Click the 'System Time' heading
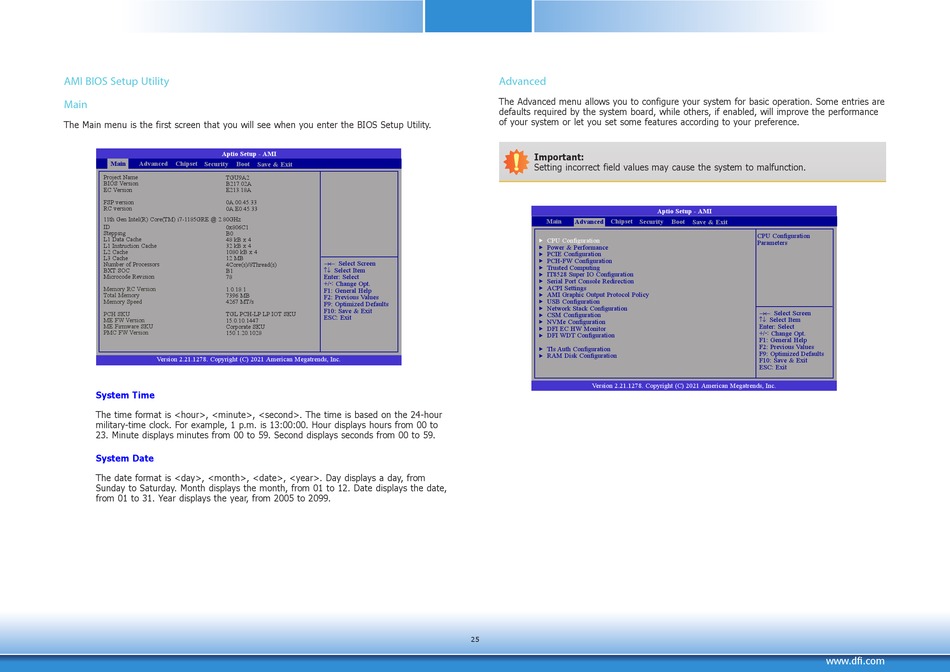Image resolution: width=950 pixels, height=672 pixels. (x=125, y=395)
